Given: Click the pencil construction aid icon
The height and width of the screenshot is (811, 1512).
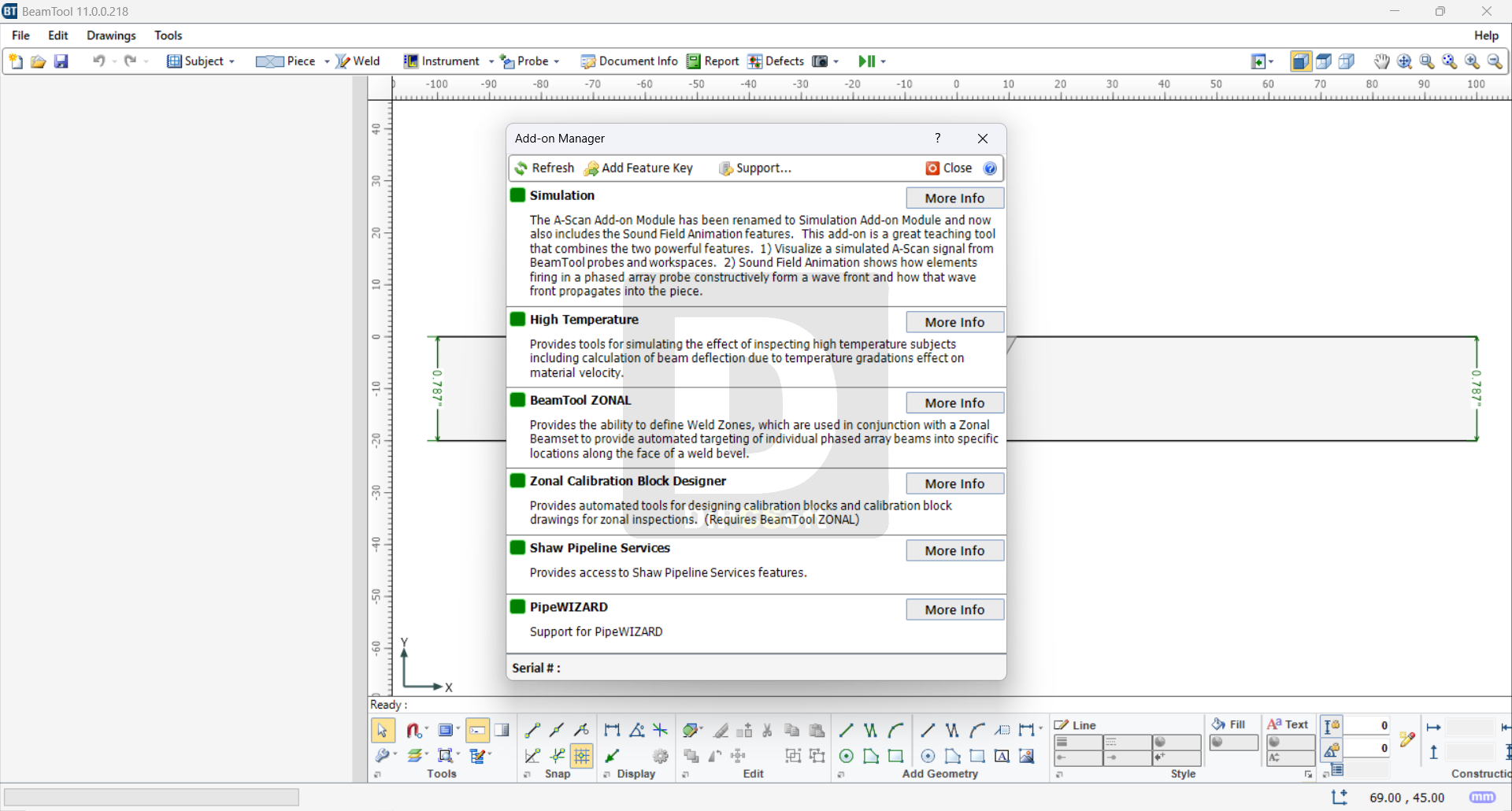Looking at the screenshot, I should pyautogui.click(x=1407, y=739).
